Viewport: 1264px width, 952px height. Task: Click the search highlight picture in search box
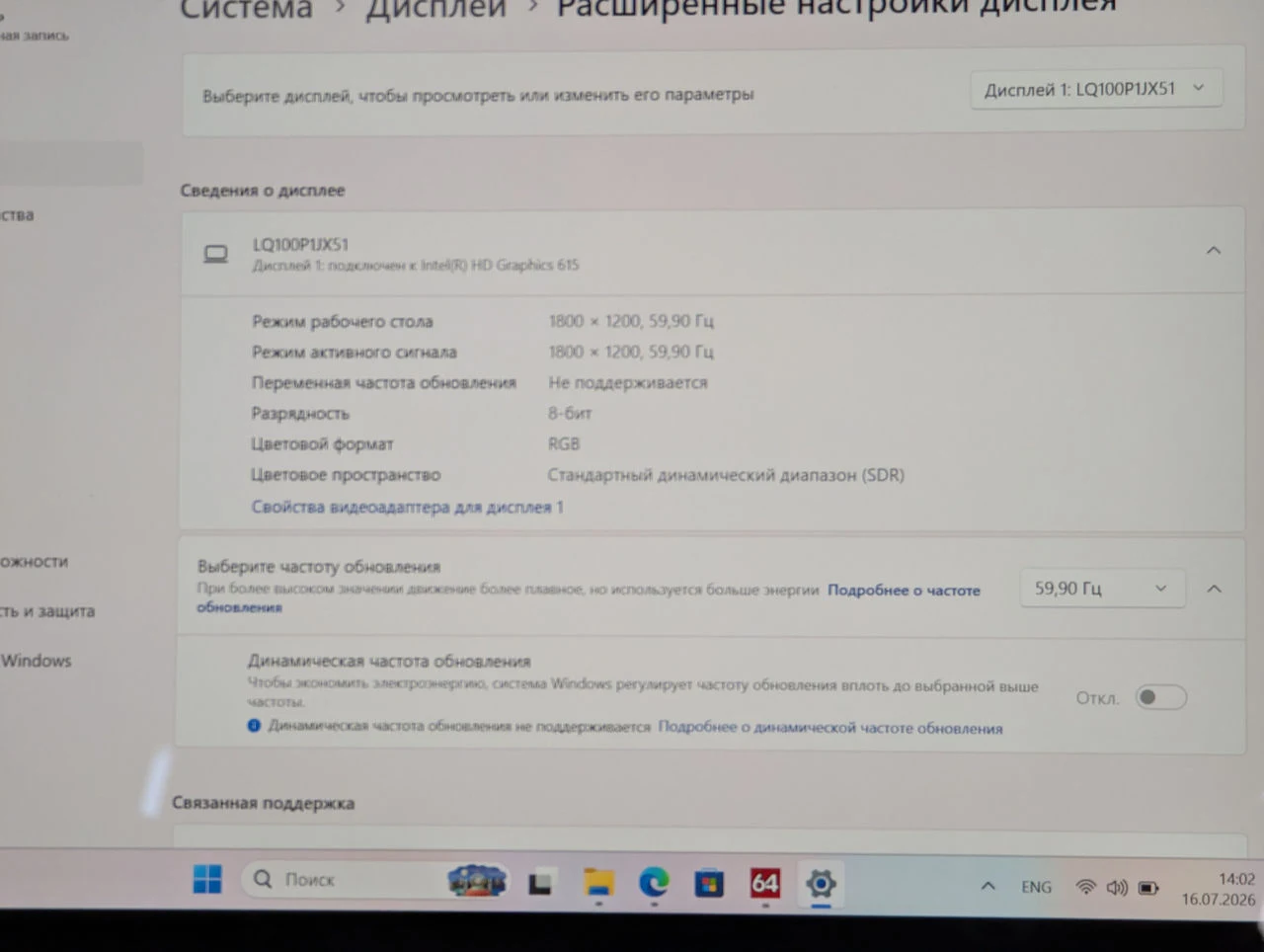pyautogui.click(x=477, y=879)
